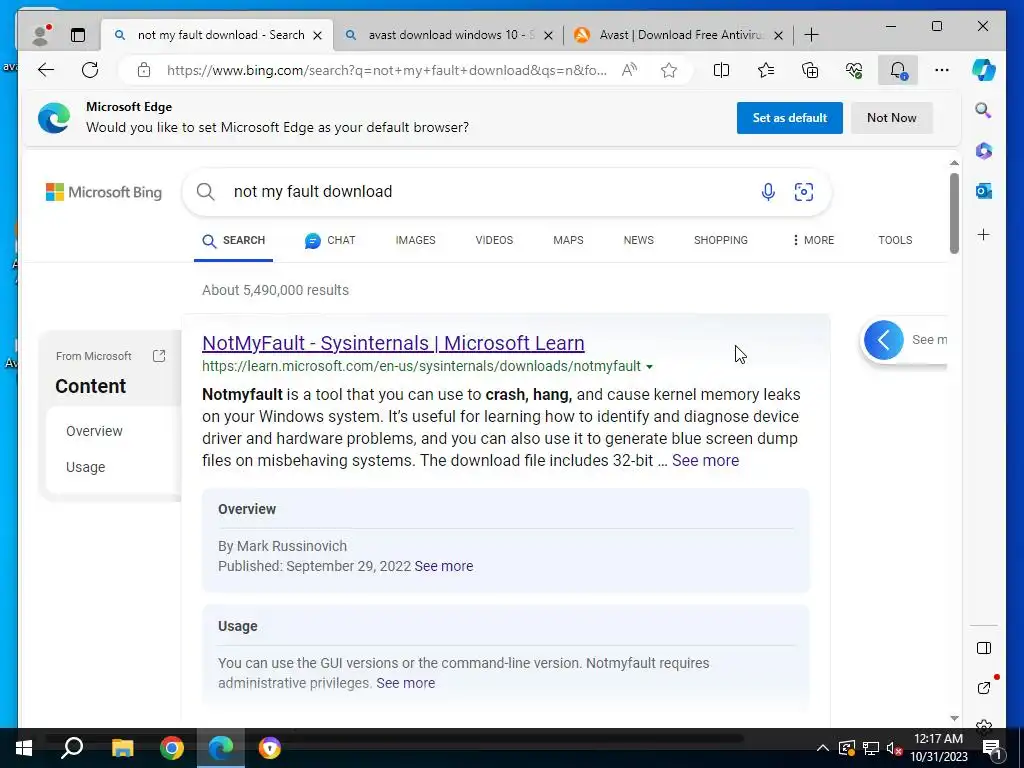Open the notifications bell icon
Viewport: 1024px width, 768px height.
(x=898, y=70)
